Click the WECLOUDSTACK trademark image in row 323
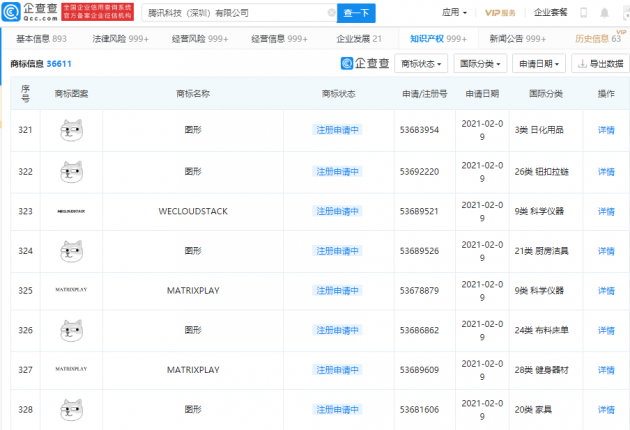This screenshot has width=630, height=430. 71,211
